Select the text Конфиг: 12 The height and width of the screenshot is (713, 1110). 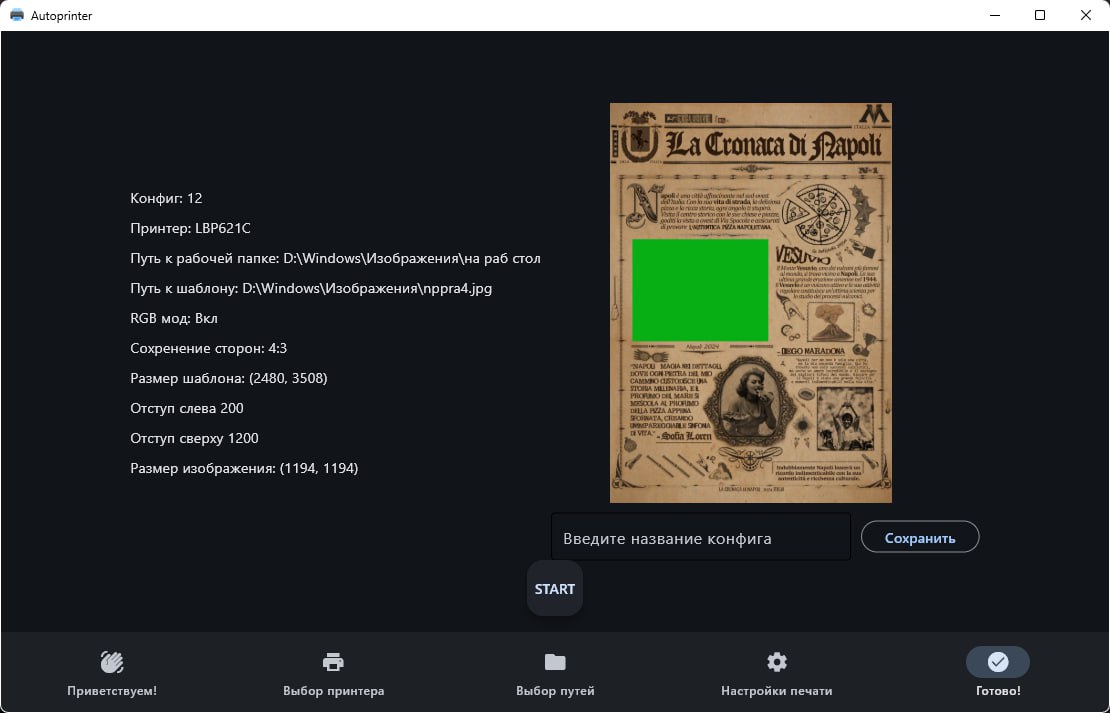click(166, 198)
